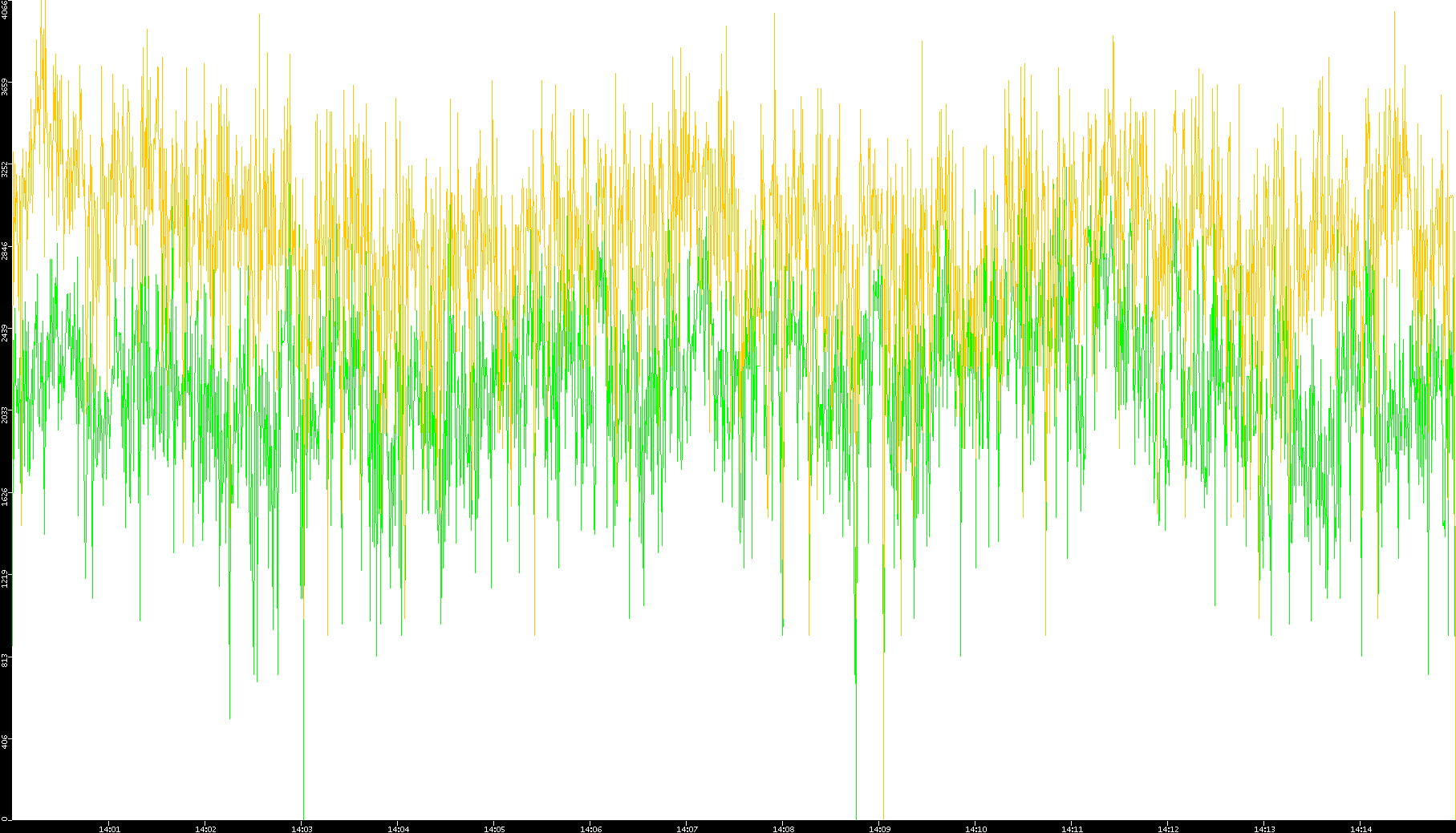
Task: Click the 2439 value axis label
Action: 5,332
